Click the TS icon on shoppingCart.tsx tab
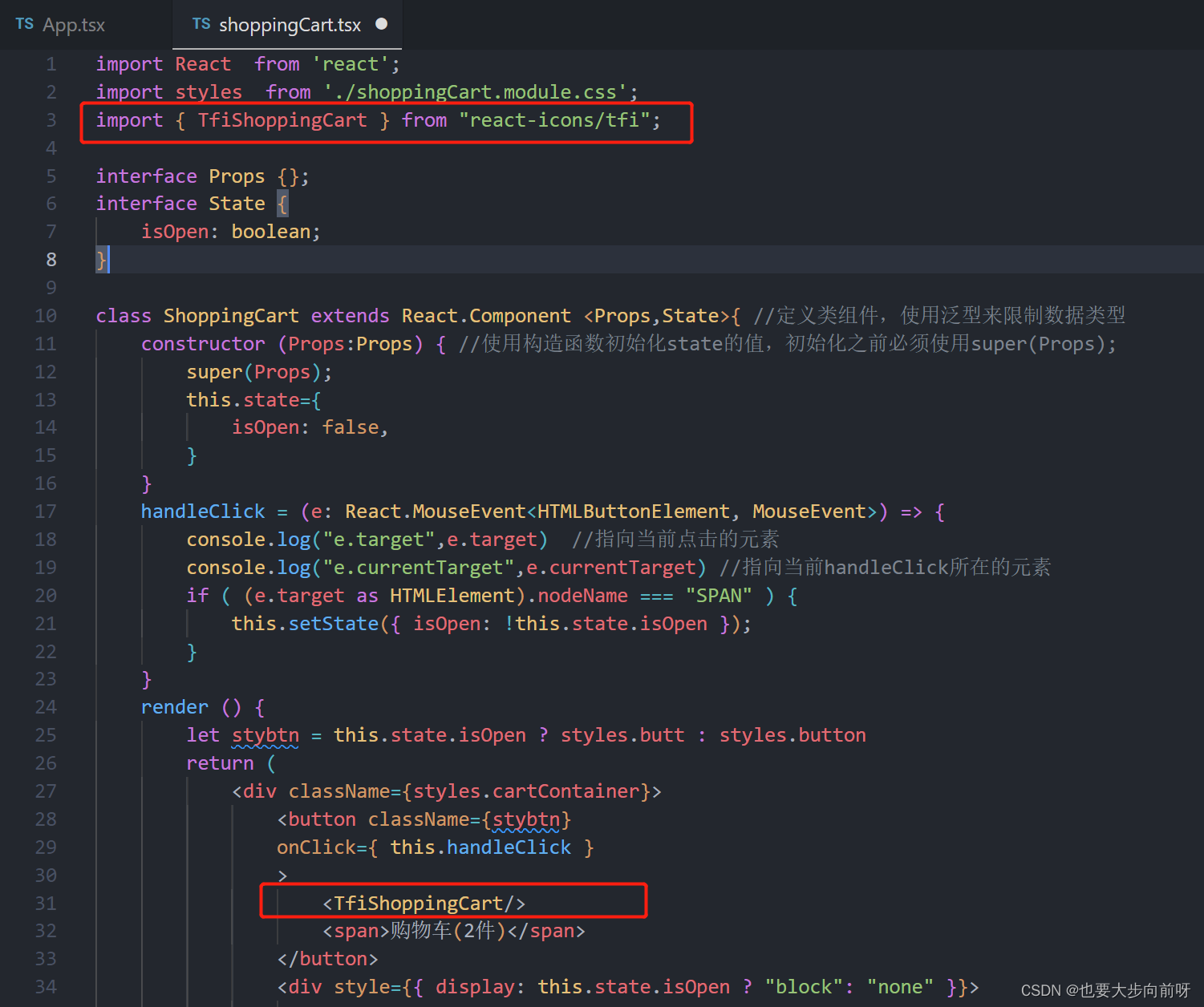The height and width of the screenshot is (1007, 1204). coord(201,24)
